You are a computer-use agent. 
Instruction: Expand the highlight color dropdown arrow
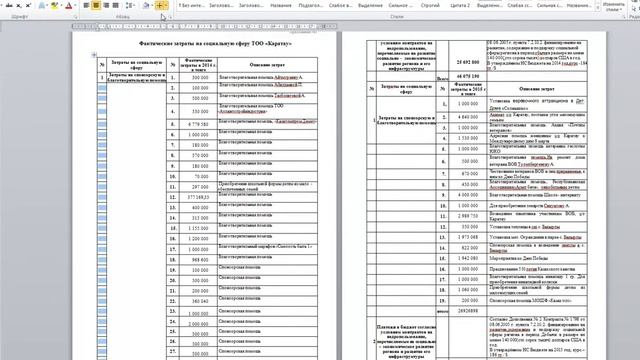pos(61,5)
